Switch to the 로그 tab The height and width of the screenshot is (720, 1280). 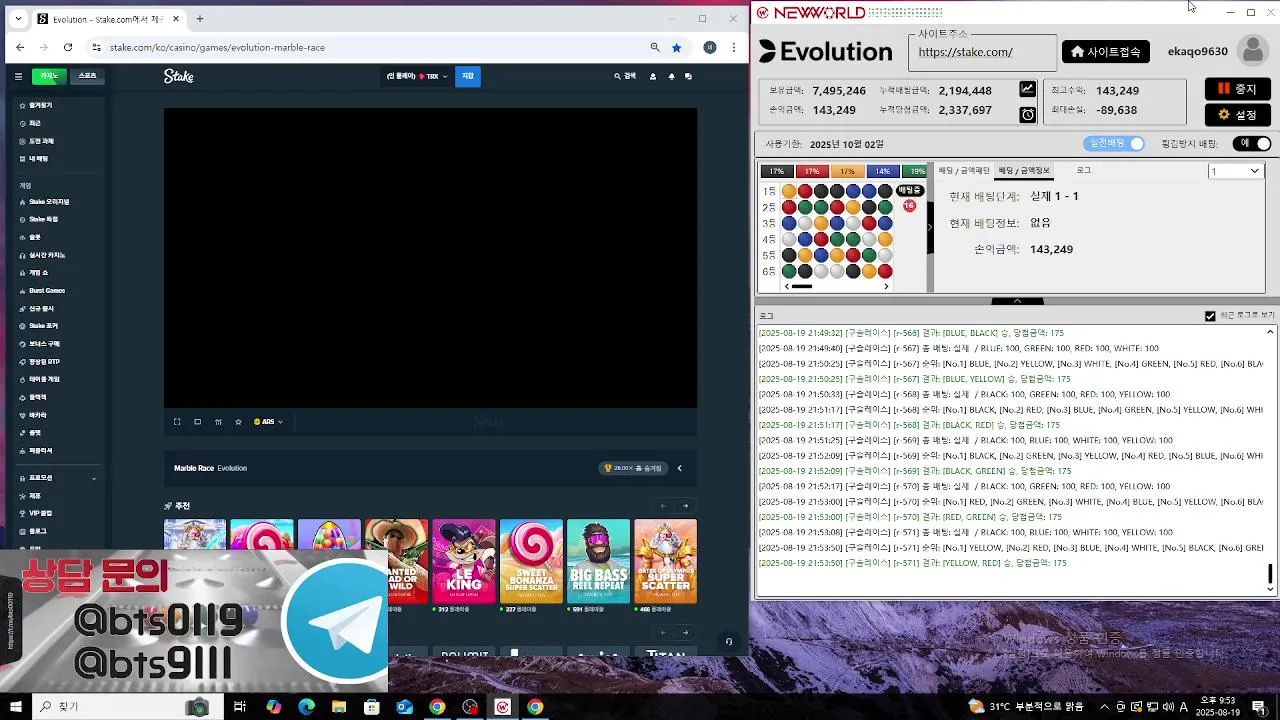tap(1083, 171)
